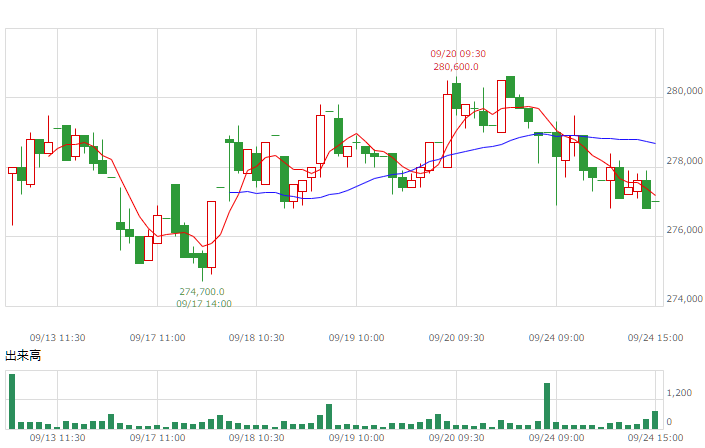Click the 278,000 price axis label

coord(684,161)
